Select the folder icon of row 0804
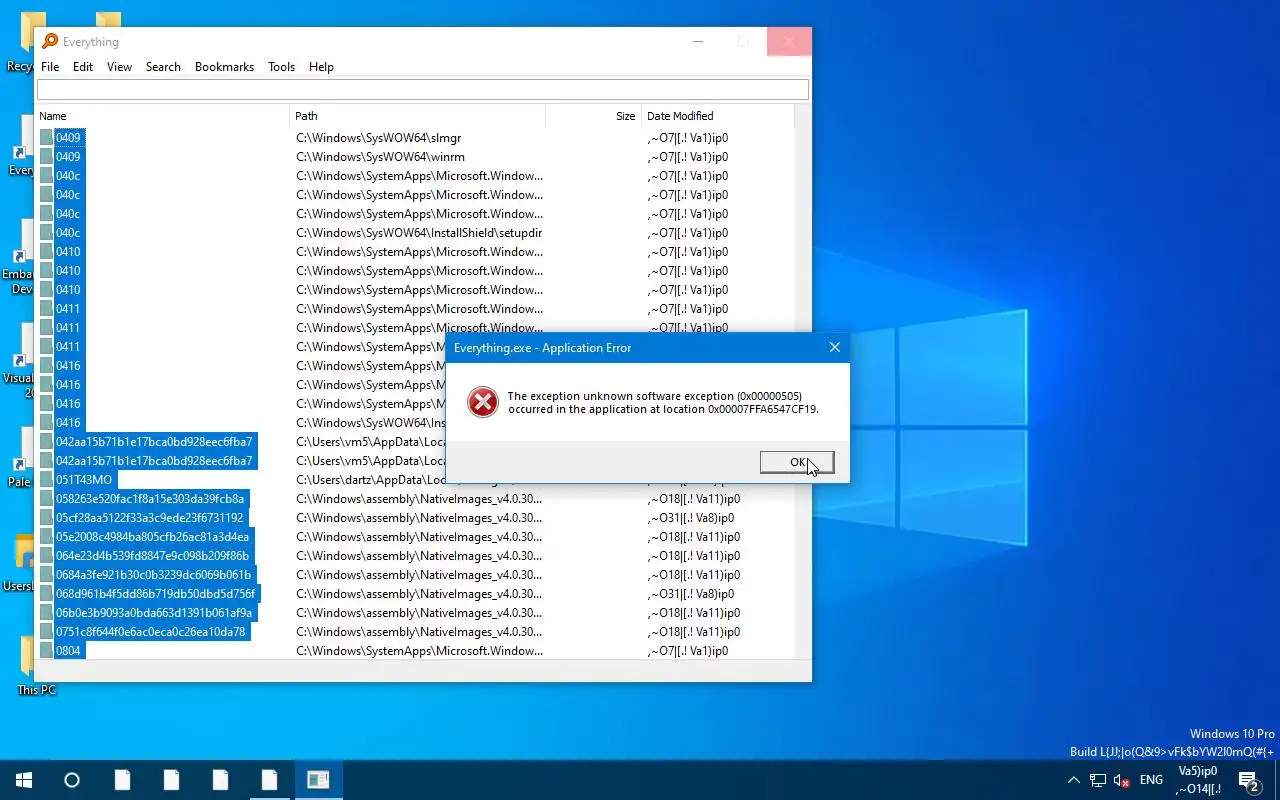Image resolution: width=1280 pixels, height=800 pixels. pyautogui.click(x=46, y=651)
